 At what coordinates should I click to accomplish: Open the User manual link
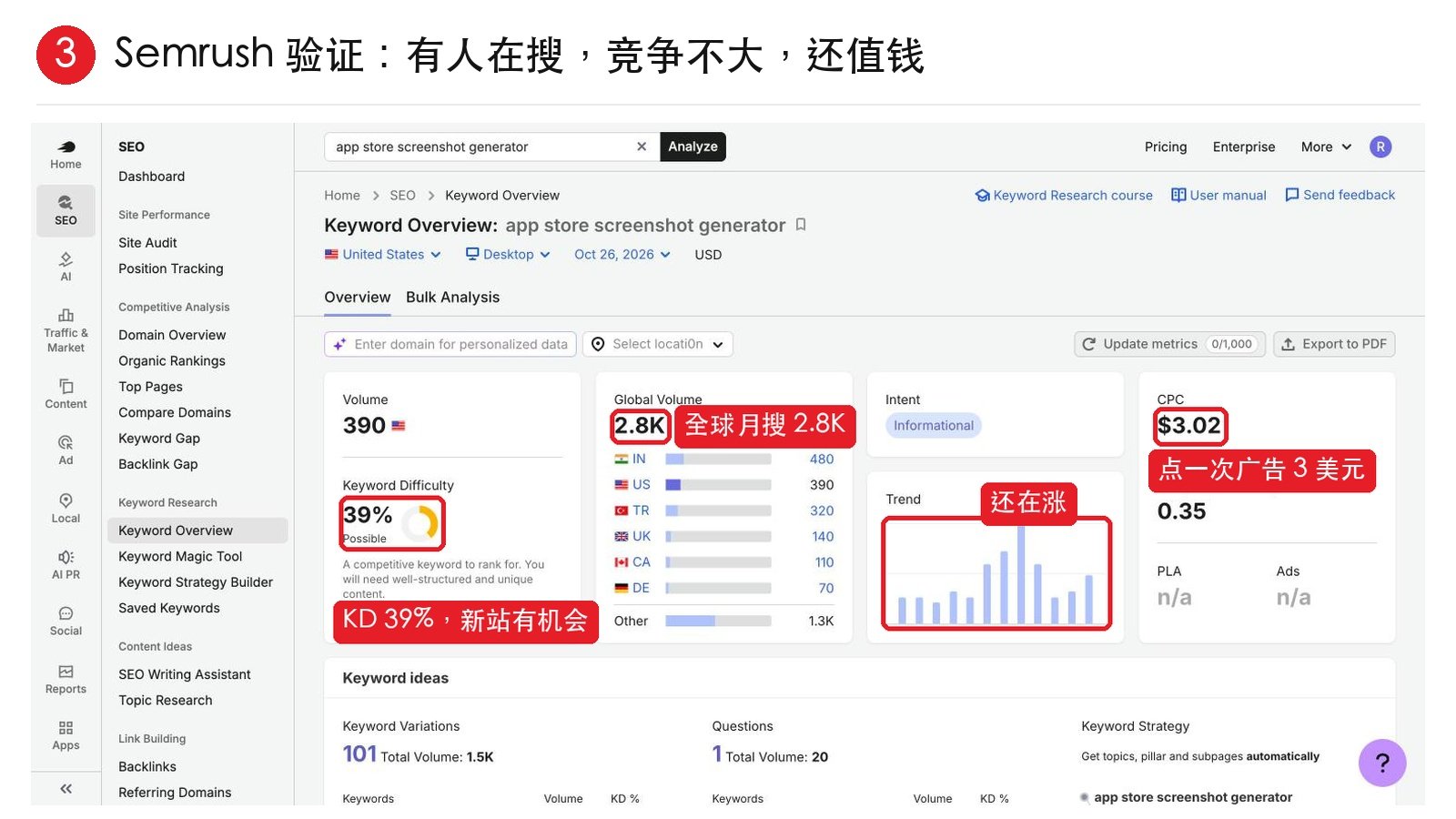click(1218, 196)
